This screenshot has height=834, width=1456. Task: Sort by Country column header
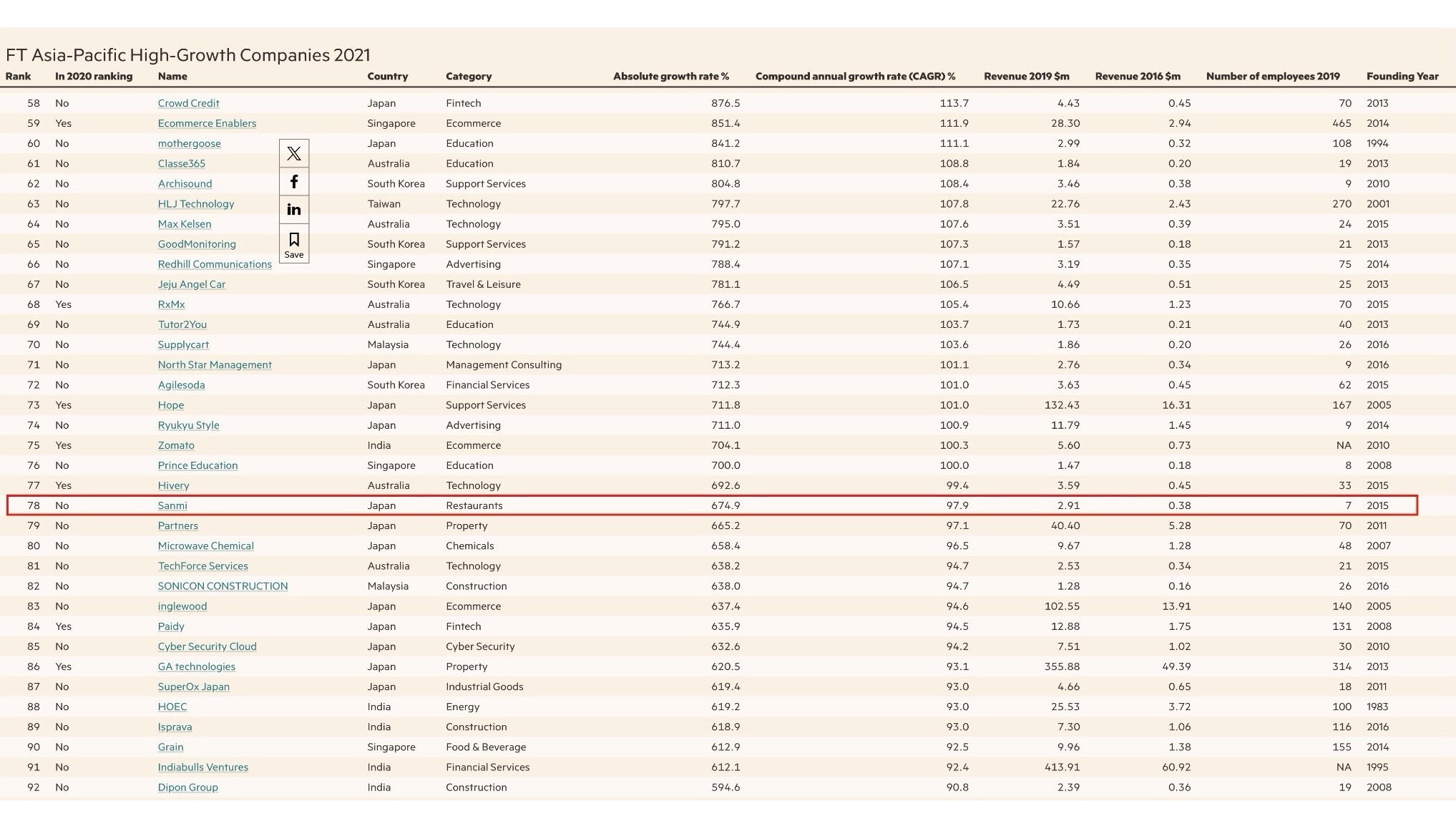tap(387, 76)
